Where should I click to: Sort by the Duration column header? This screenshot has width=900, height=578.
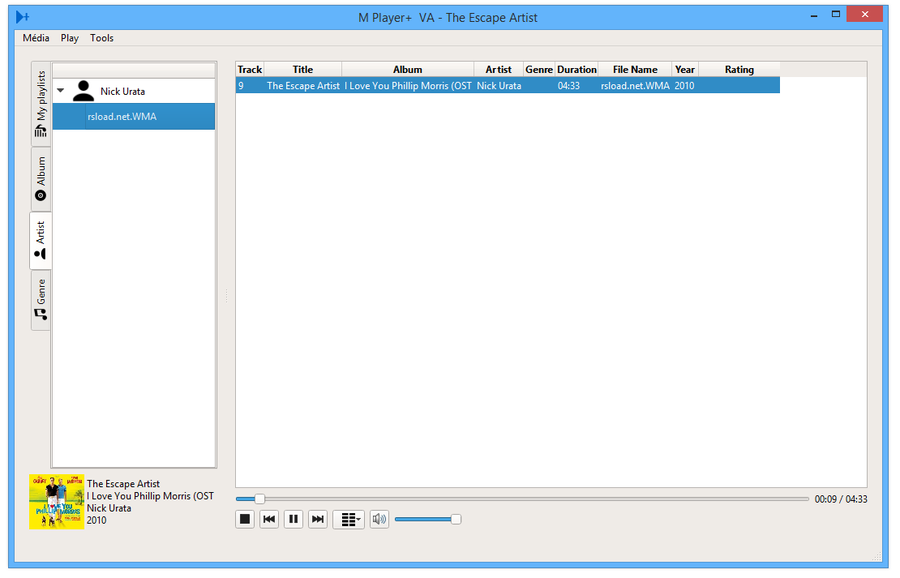coord(576,69)
